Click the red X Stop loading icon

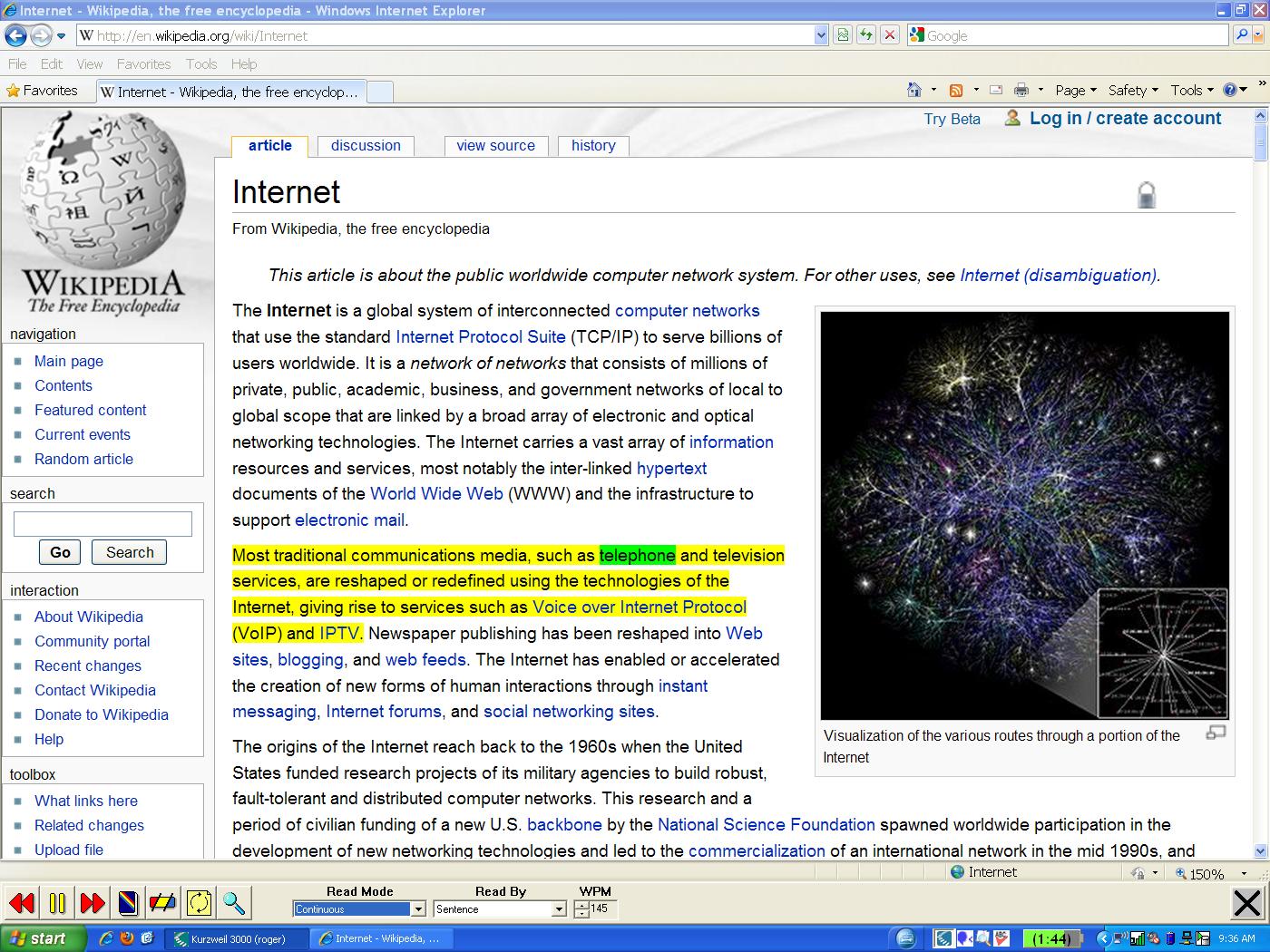click(x=890, y=35)
